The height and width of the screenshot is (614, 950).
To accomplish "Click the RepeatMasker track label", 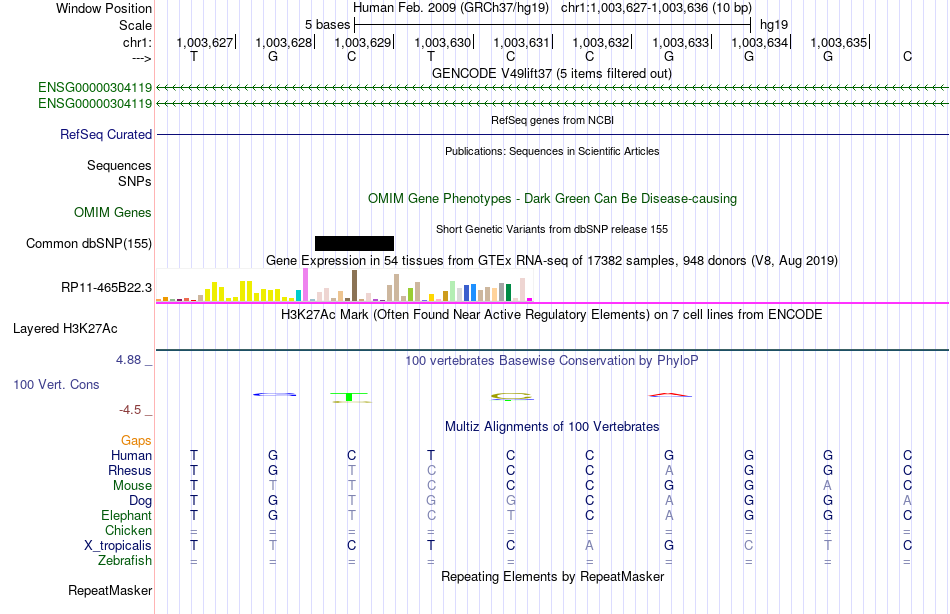I will [110, 590].
